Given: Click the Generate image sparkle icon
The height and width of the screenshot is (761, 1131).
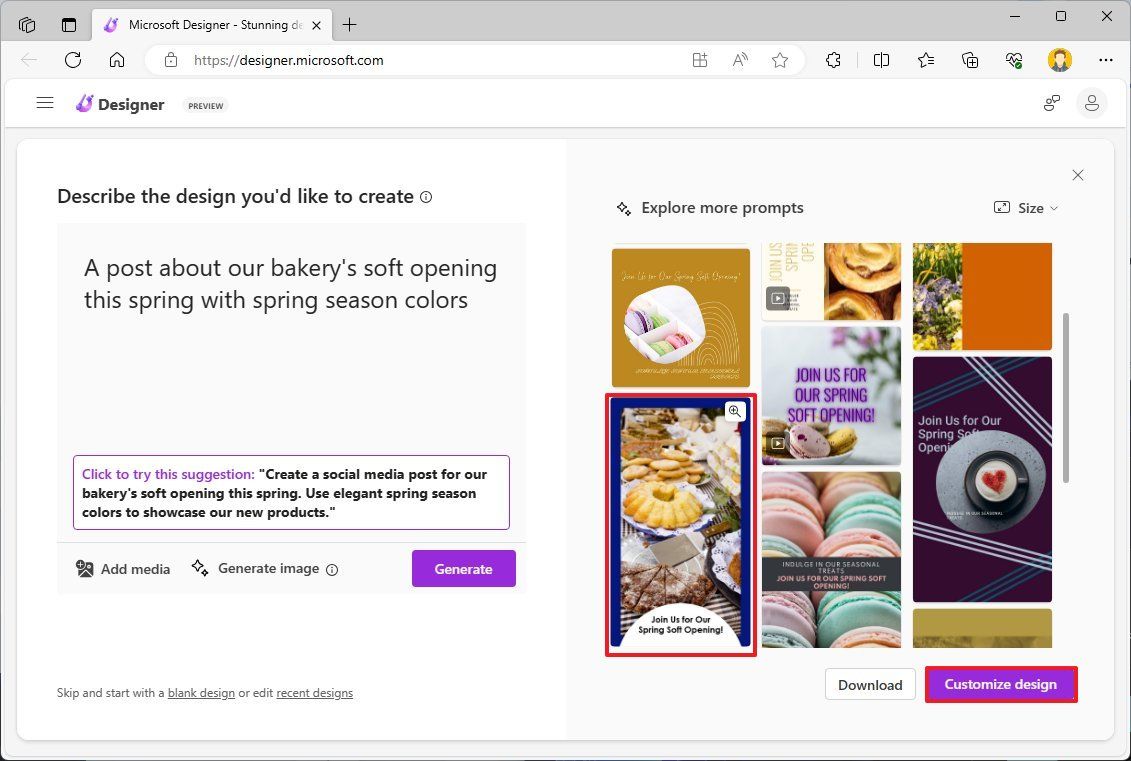Looking at the screenshot, I should click(200, 568).
